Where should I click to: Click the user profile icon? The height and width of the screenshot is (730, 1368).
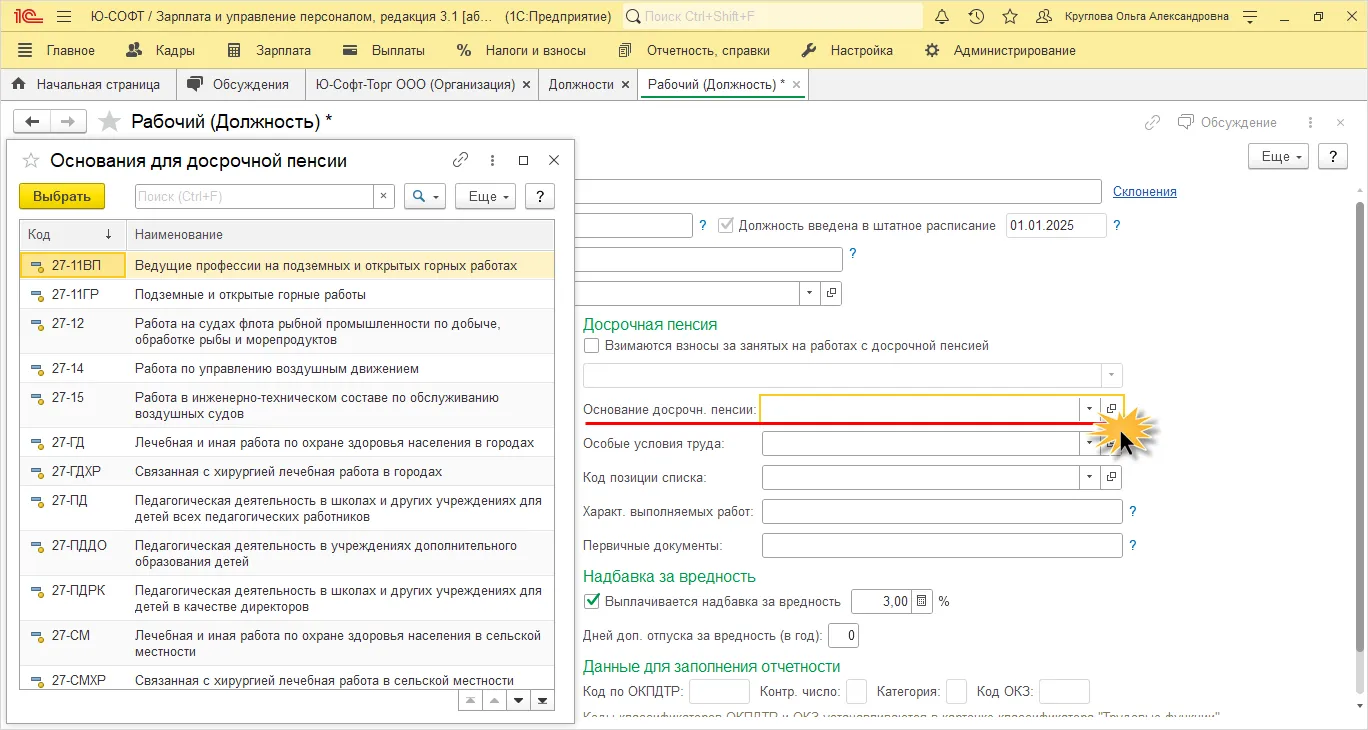pos(1044,17)
